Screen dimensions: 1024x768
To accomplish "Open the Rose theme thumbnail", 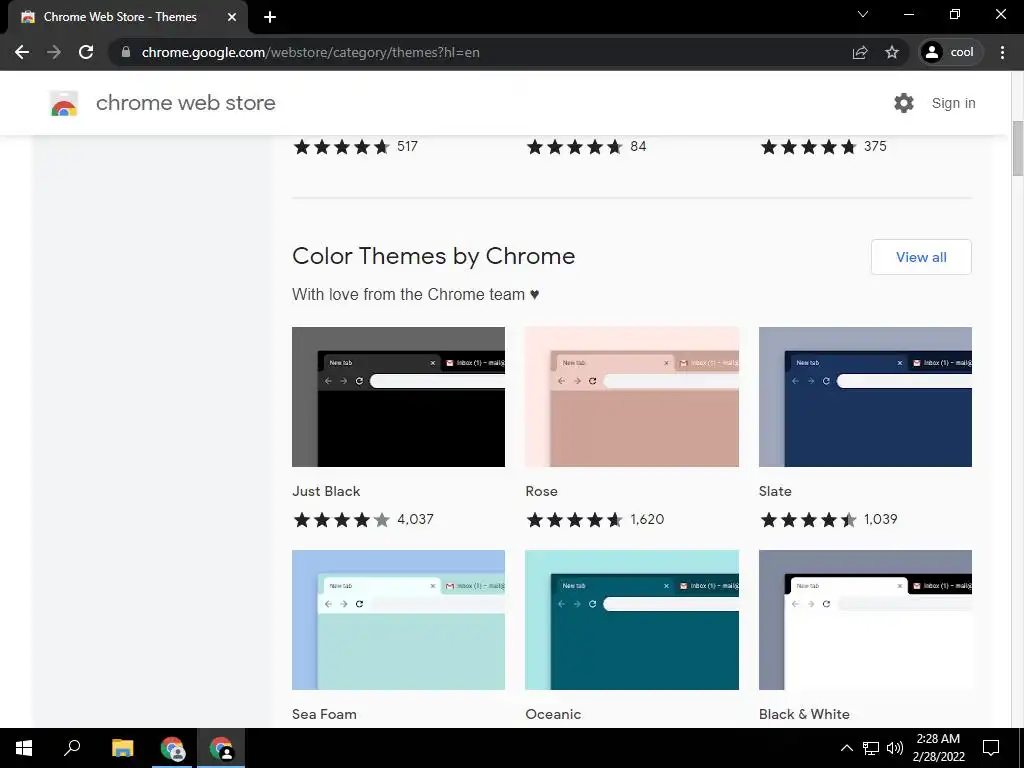I will click(632, 397).
